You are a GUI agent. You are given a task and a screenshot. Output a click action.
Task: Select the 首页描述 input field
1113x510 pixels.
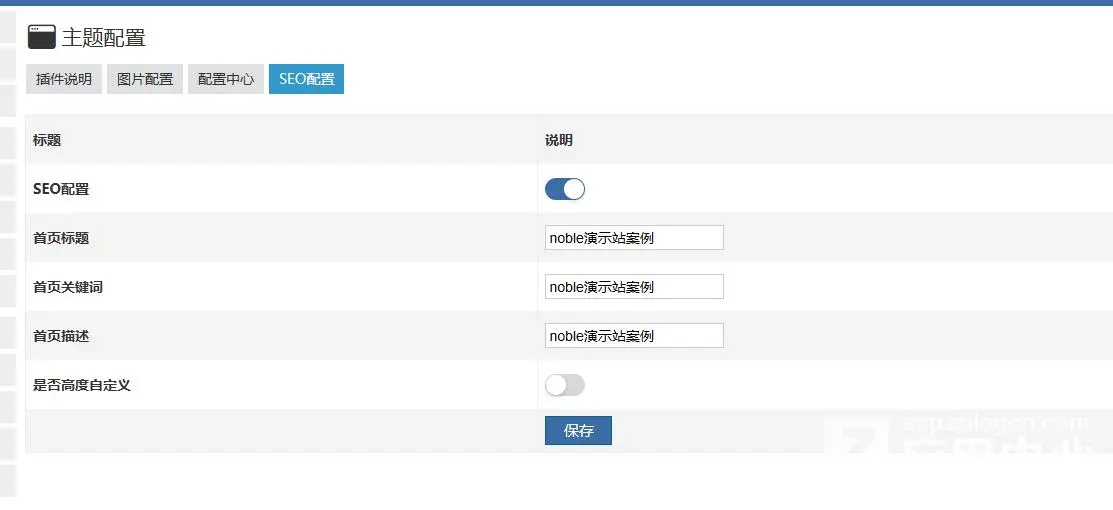tap(633, 336)
